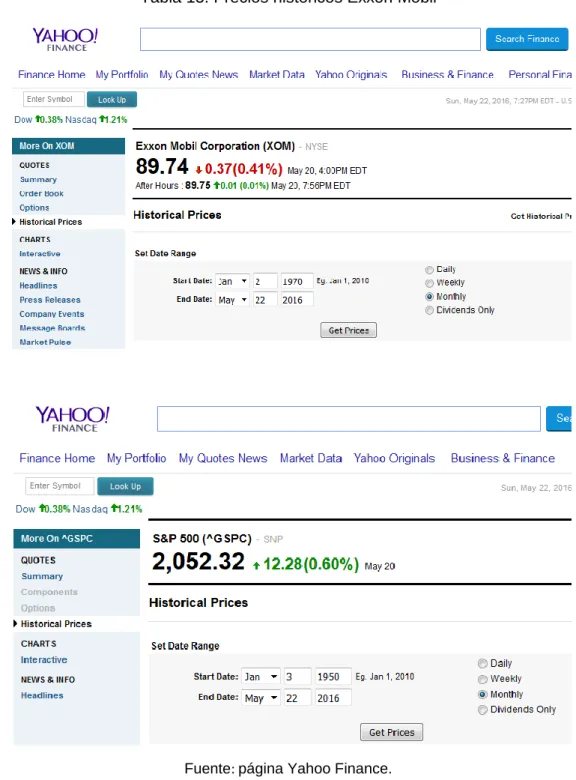This screenshot has height=780, width=576.
Task: Open Business & Finance in the S&P 500 page navigation
Action: tap(502, 458)
